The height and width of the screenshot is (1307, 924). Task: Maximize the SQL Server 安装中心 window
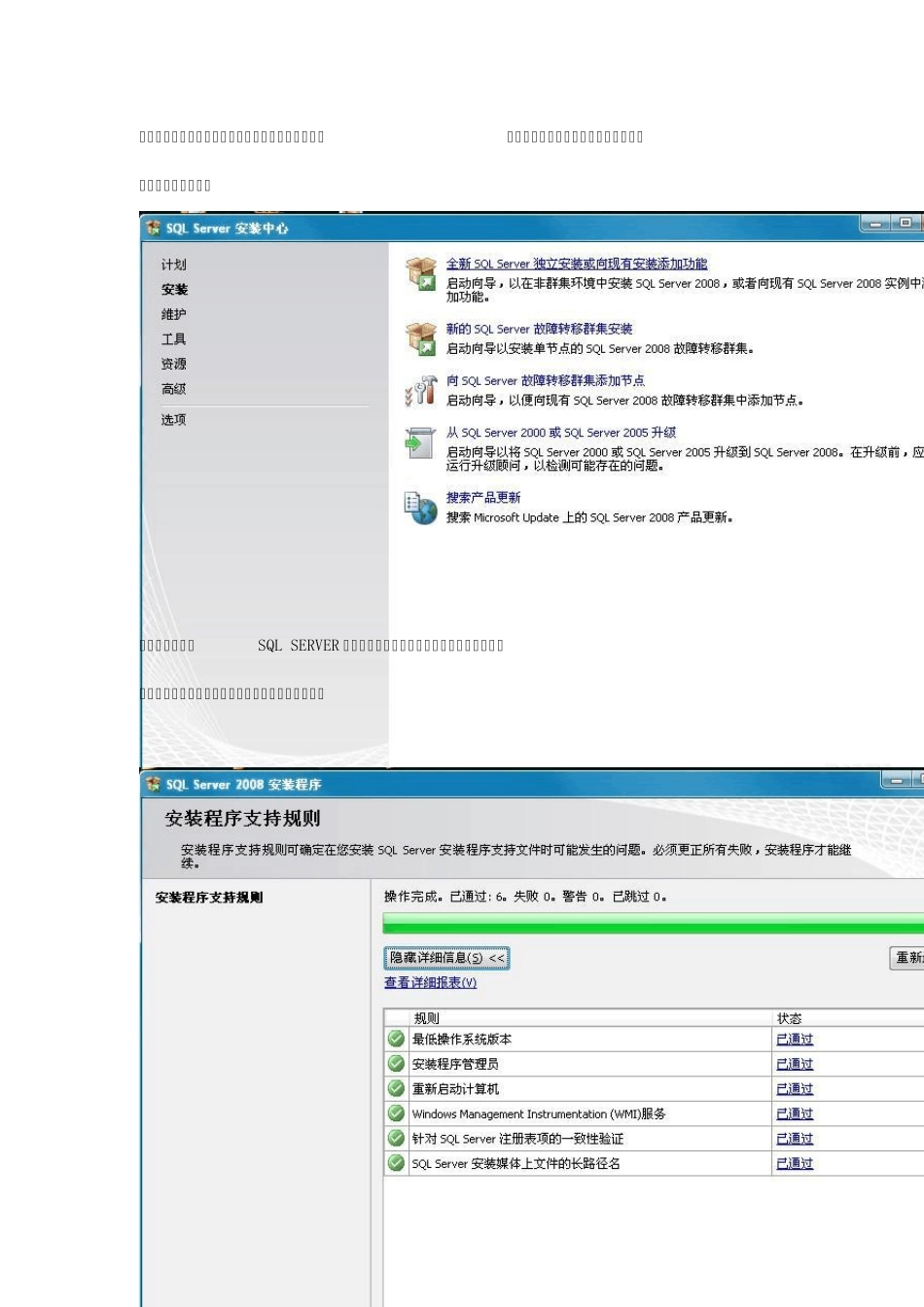click(x=906, y=224)
